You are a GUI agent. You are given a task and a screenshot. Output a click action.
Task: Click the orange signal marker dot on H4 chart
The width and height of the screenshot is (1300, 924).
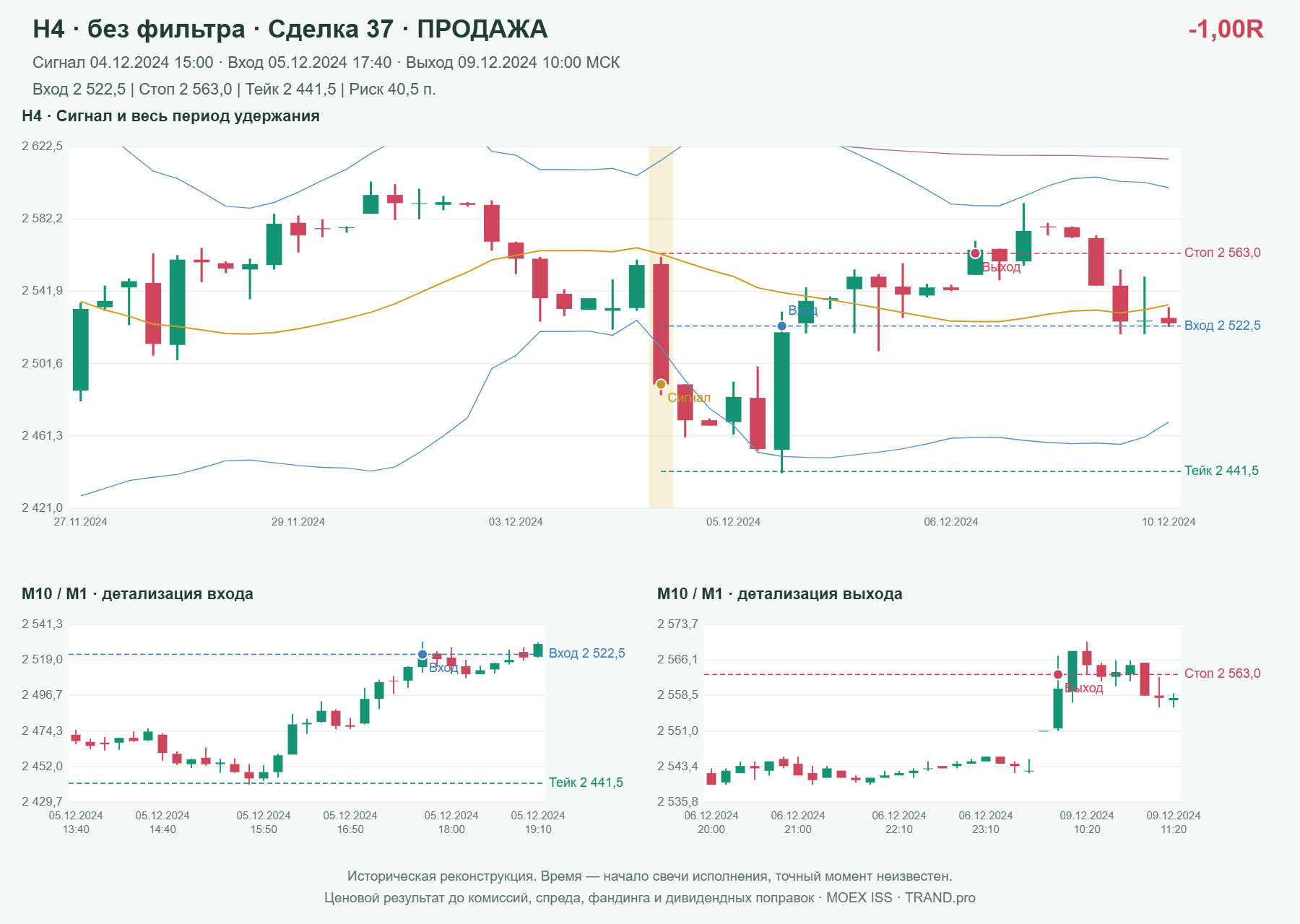coord(661,384)
